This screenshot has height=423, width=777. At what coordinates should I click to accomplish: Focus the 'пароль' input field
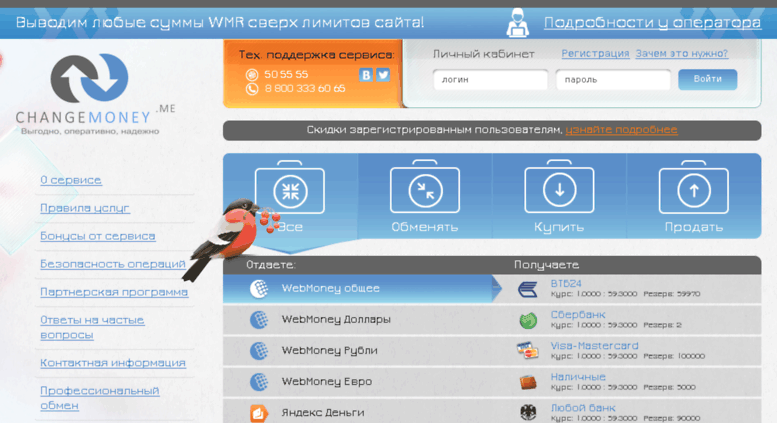tap(613, 80)
